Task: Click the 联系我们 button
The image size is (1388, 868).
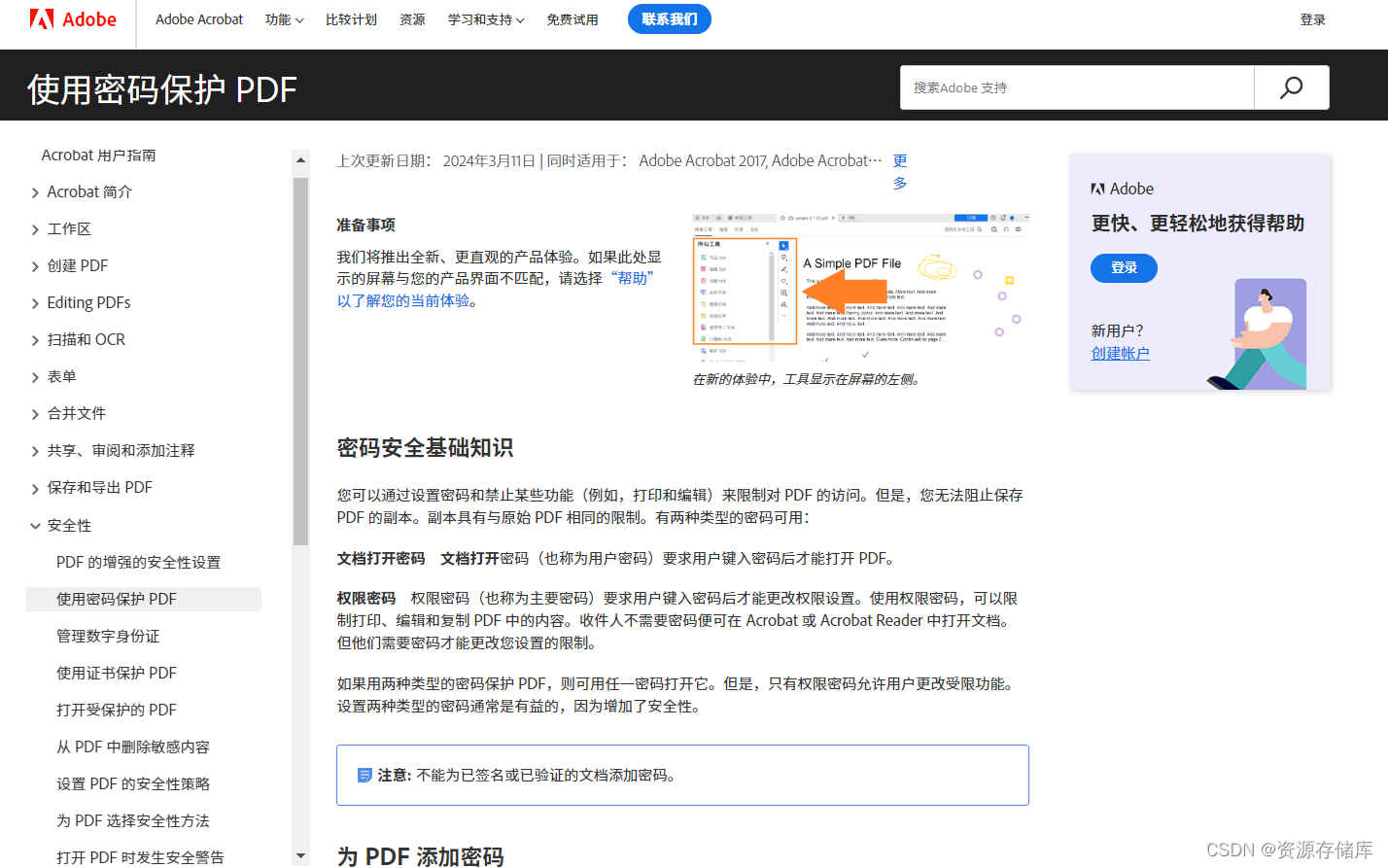Action: click(669, 18)
